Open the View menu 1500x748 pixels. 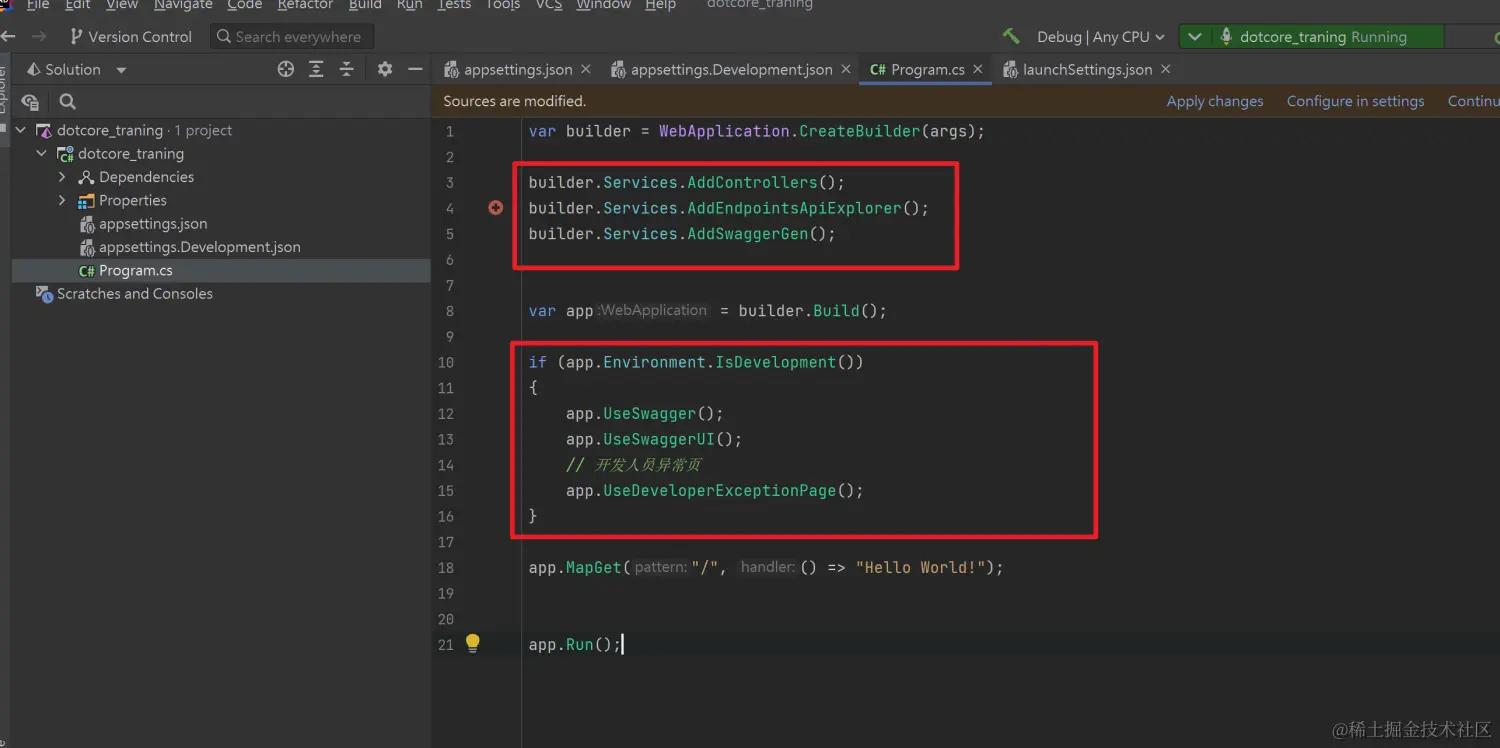click(x=121, y=4)
